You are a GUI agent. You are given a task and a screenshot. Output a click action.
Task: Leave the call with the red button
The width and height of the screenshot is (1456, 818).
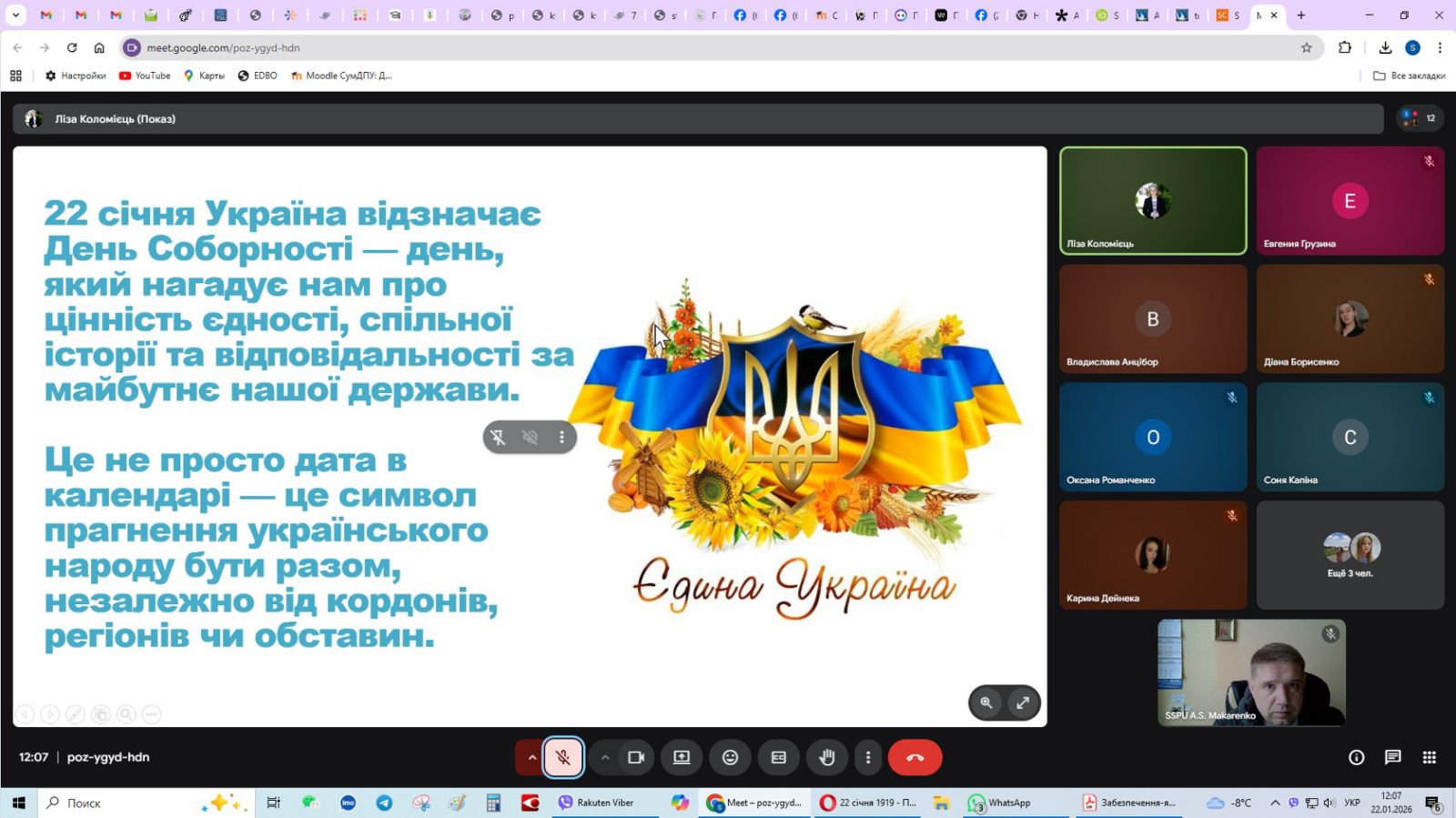pos(915,757)
